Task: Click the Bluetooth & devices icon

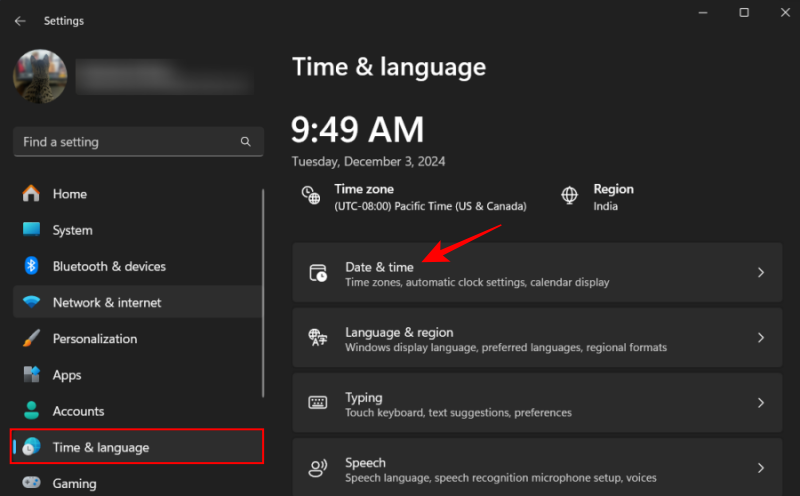Action: [31, 266]
